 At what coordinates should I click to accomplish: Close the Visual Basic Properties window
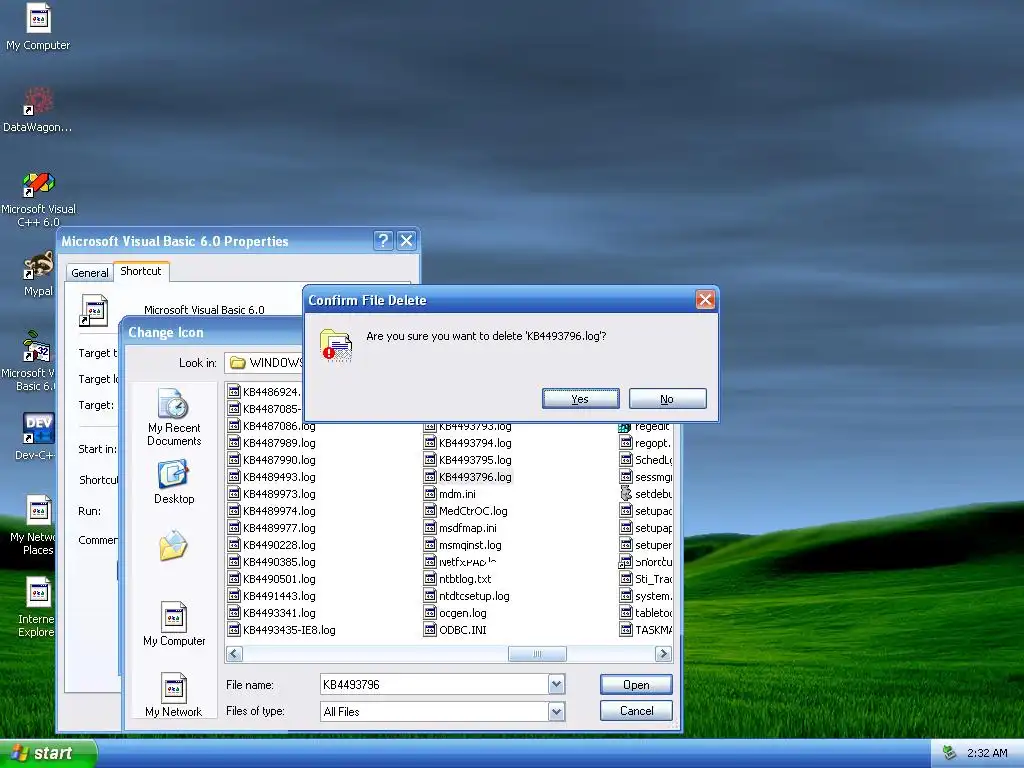406,240
